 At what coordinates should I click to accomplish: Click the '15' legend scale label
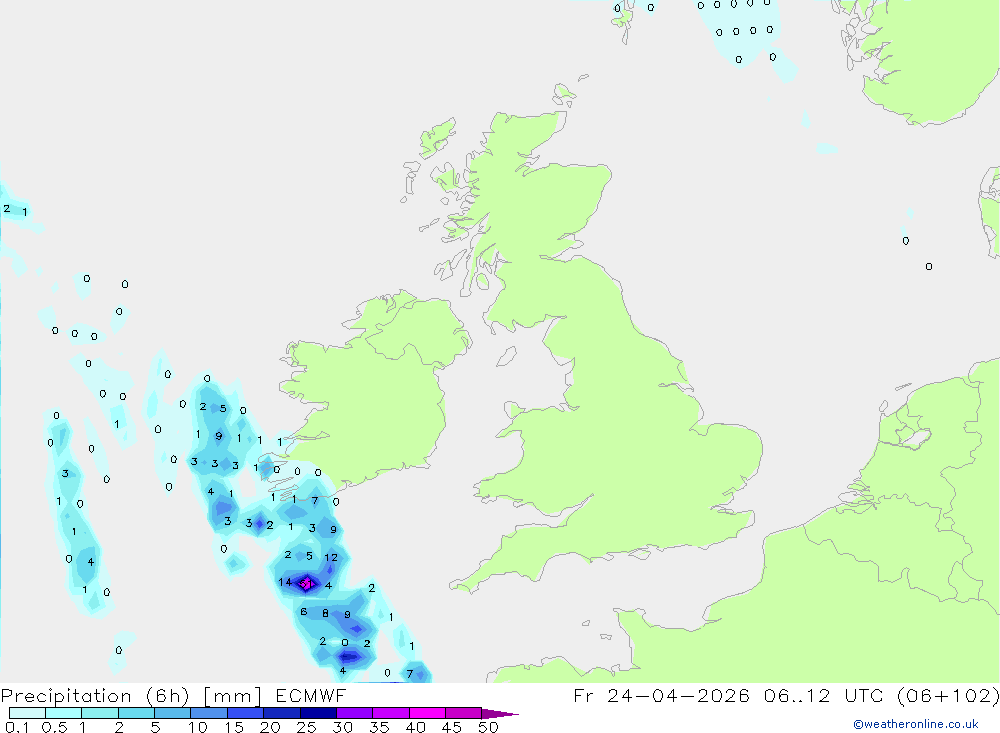[234, 727]
